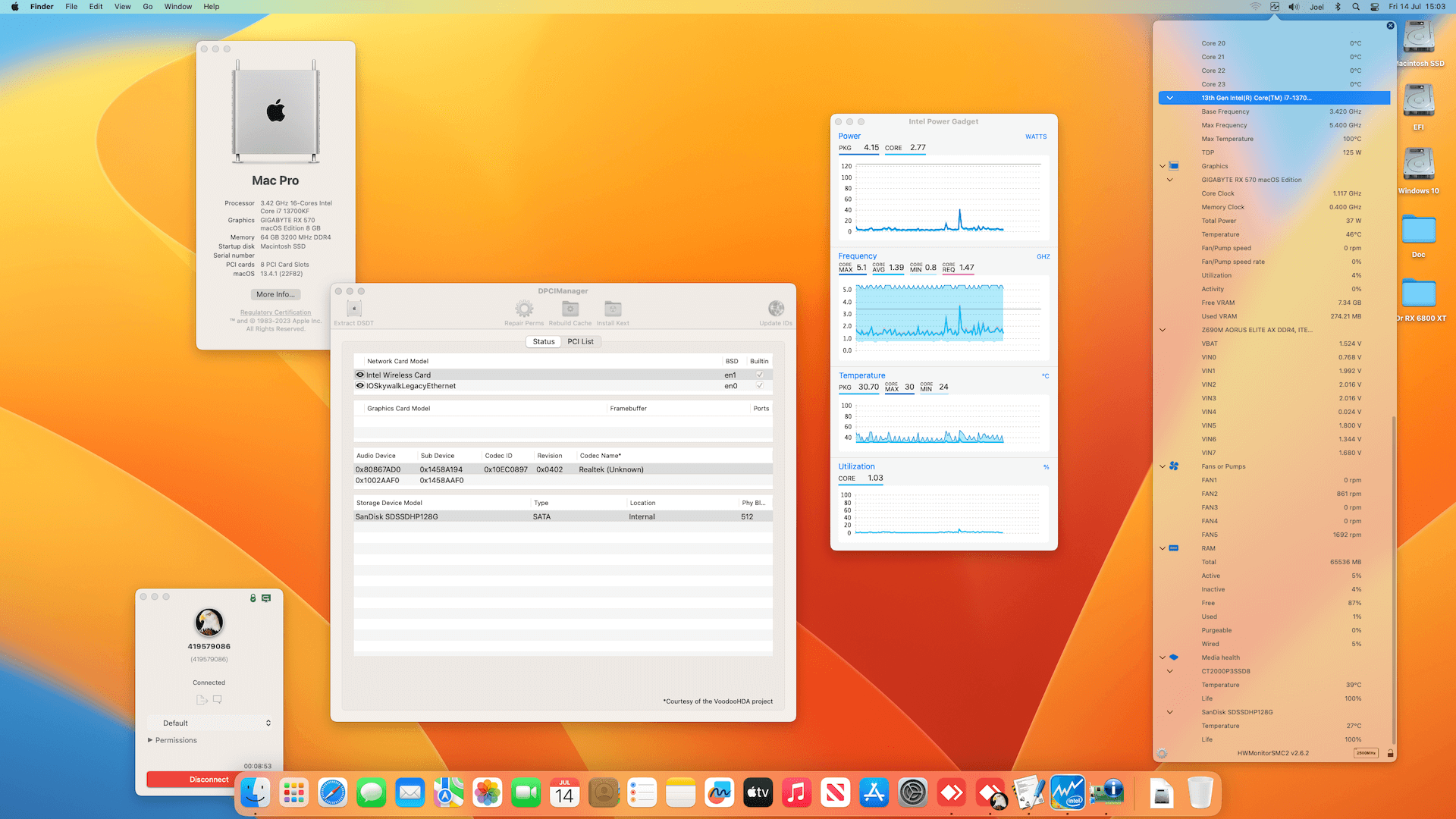
Task: Collapse the Graphics section in HWMonitor
Action: (1163, 166)
